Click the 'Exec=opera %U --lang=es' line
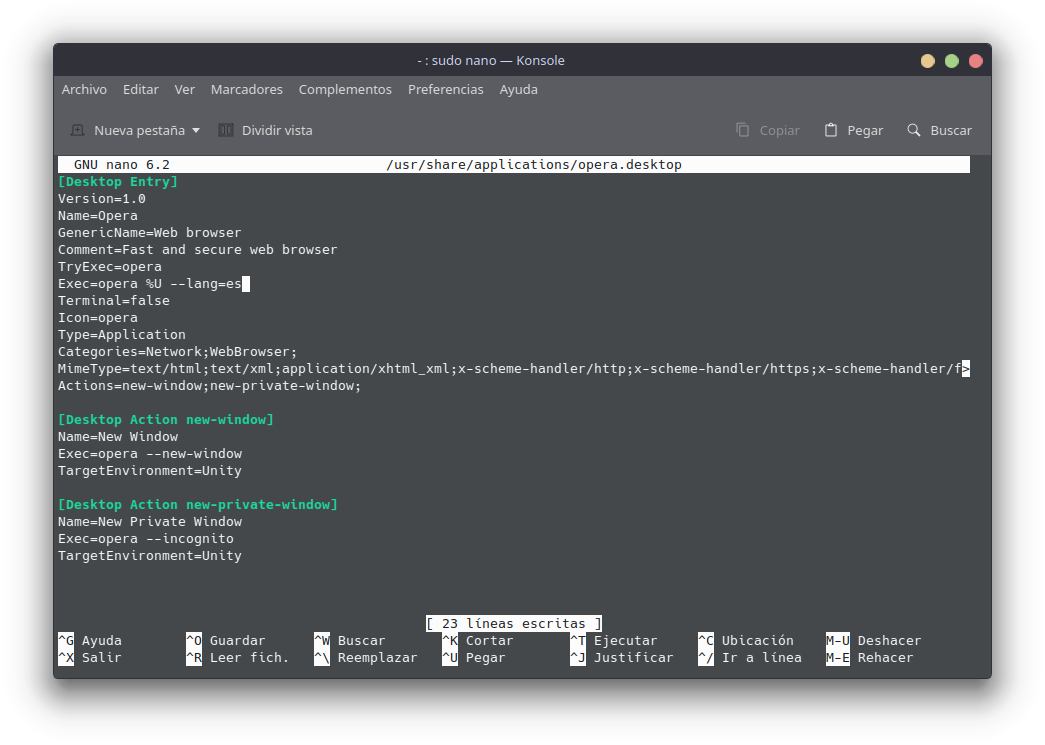This screenshot has width=1045, height=745. [x=150, y=284]
